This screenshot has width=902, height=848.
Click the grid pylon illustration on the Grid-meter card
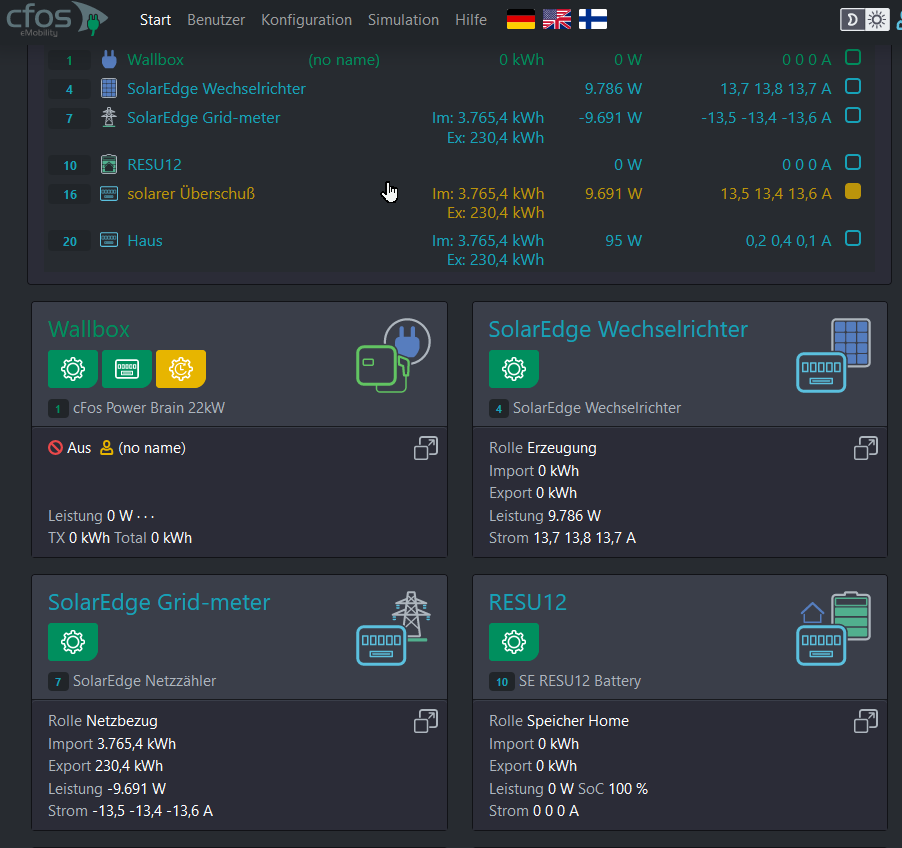click(x=393, y=628)
